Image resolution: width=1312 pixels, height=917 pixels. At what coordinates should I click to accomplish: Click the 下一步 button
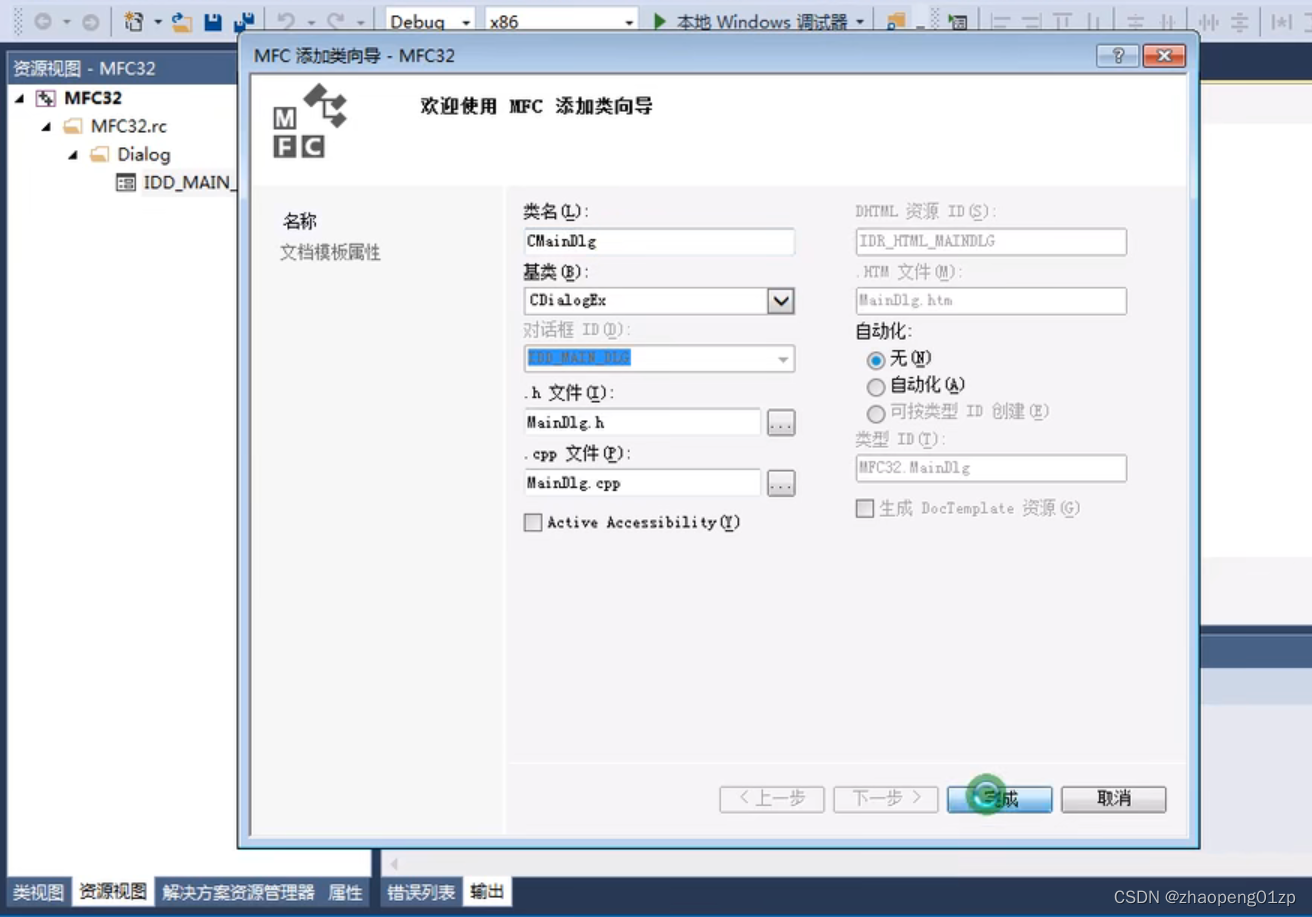pos(886,798)
